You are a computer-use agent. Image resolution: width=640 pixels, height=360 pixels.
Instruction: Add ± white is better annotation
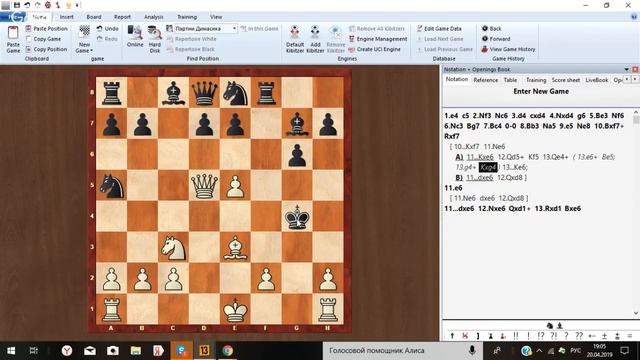point(604,336)
